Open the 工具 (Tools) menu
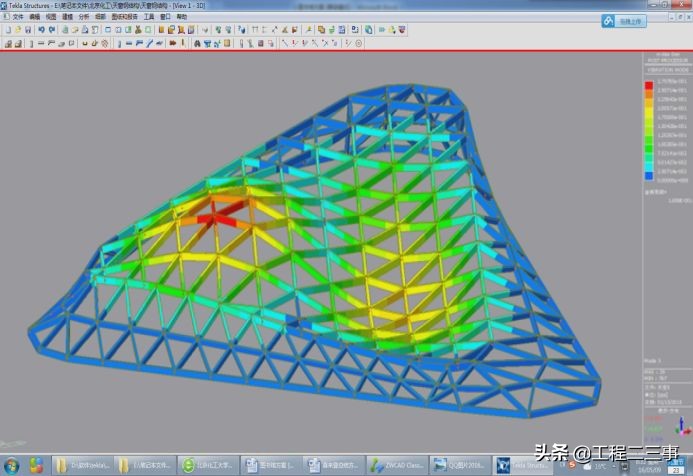Image resolution: width=693 pixels, height=476 pixels. [x=148, y=17]
